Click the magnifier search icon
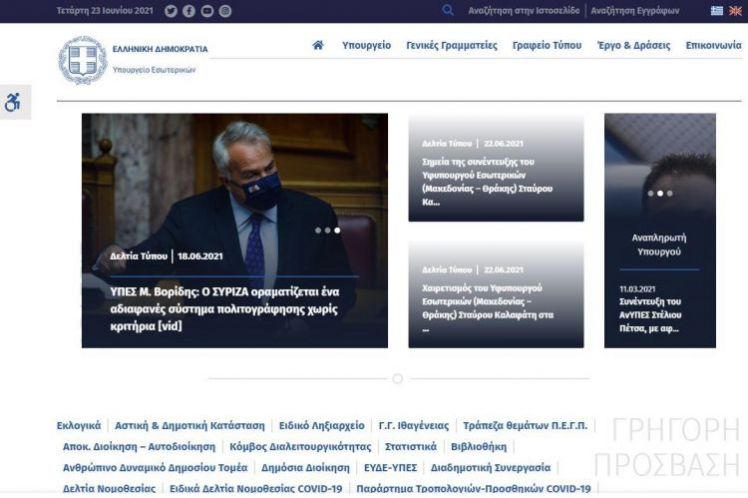This screenshot has height=498, width=748. pyautogui.click(x=448, y=11)
